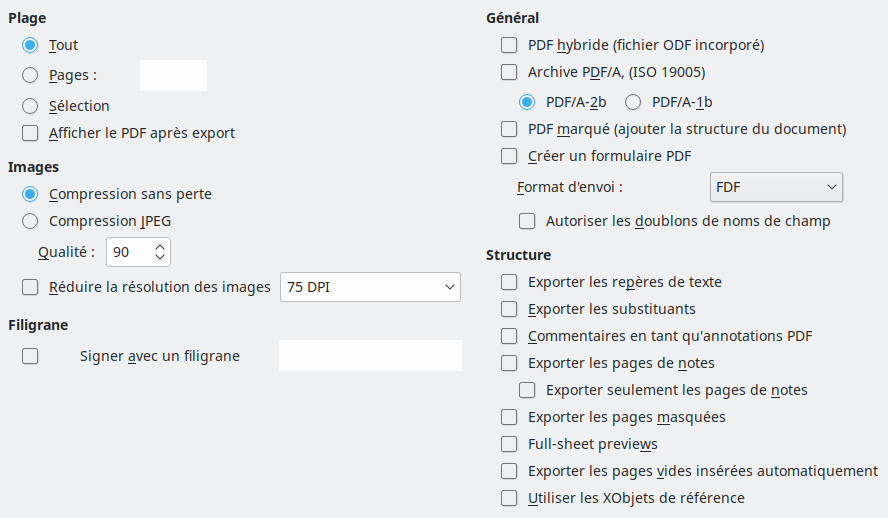Select the PDF/A-1b radio button
888x518 pixels.
(x=633, y=102)
